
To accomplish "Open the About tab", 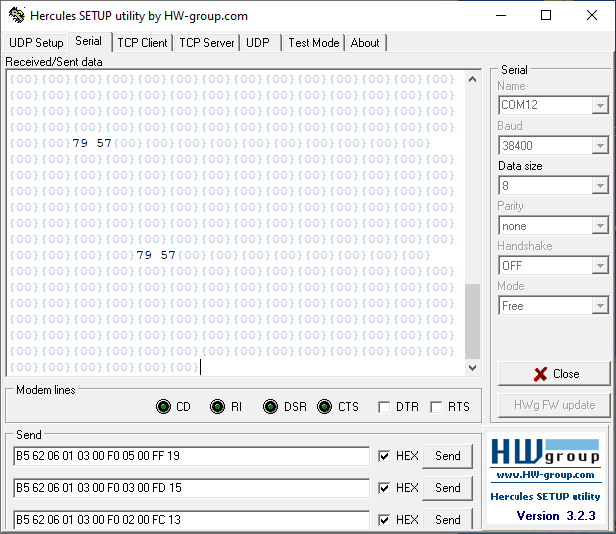I will (365, 42).
